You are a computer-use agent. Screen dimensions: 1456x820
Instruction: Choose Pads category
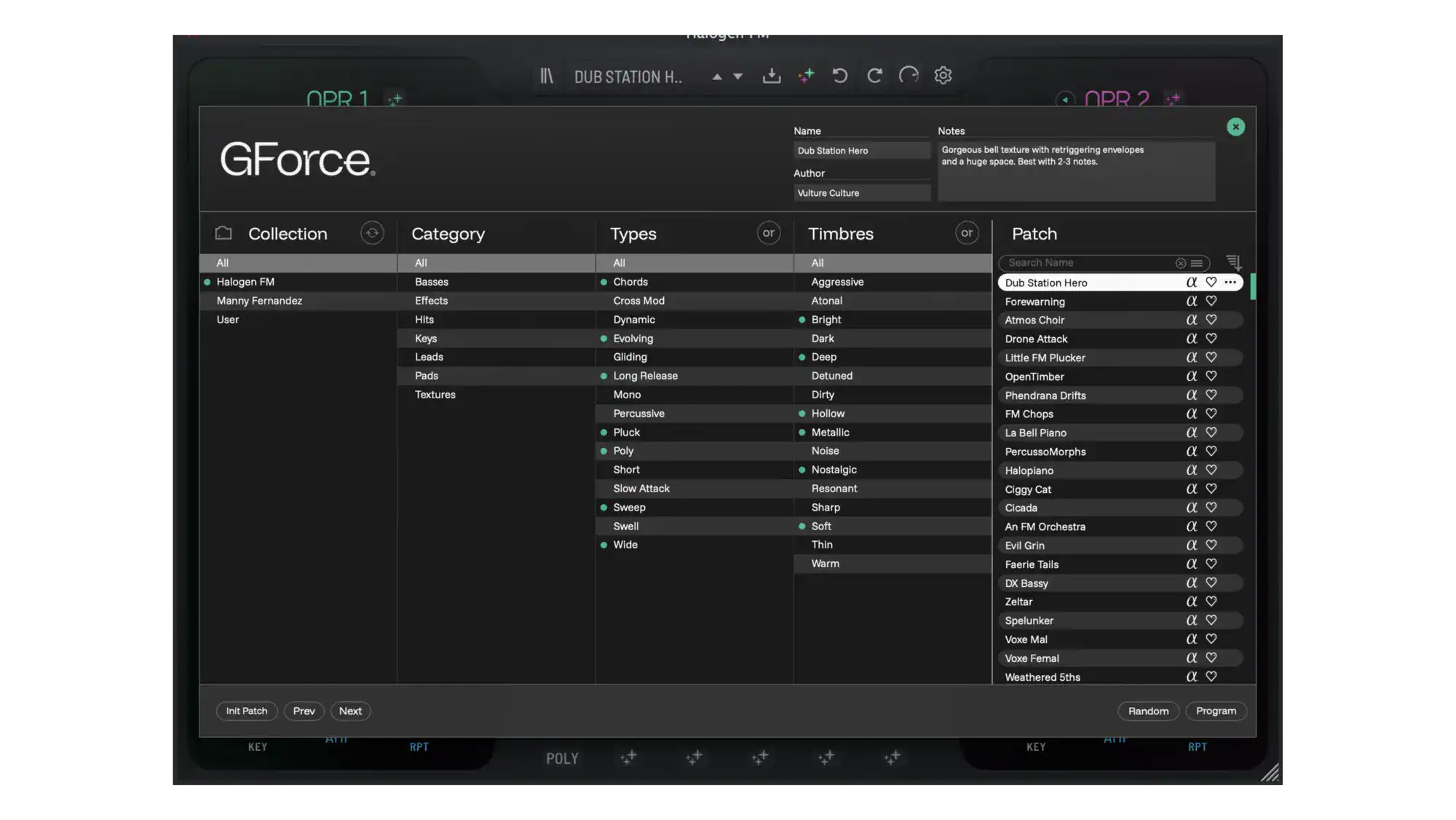tap(496, 376)
